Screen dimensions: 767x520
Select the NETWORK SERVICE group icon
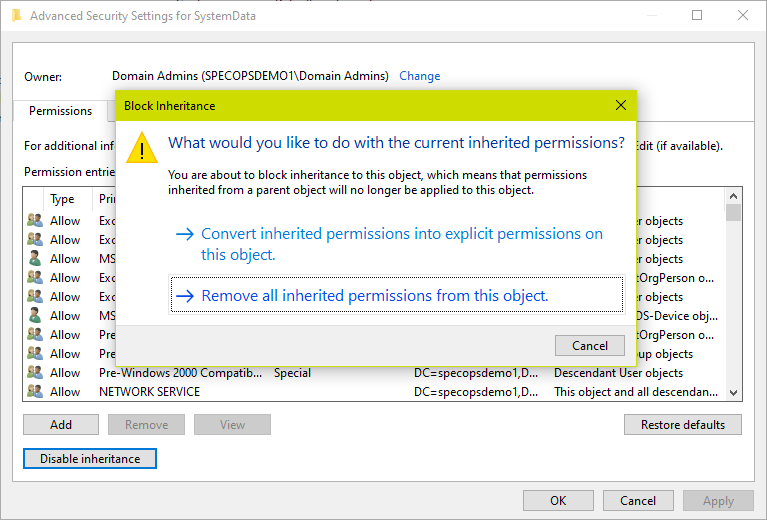pyautogui.click(x=35, y=391)
